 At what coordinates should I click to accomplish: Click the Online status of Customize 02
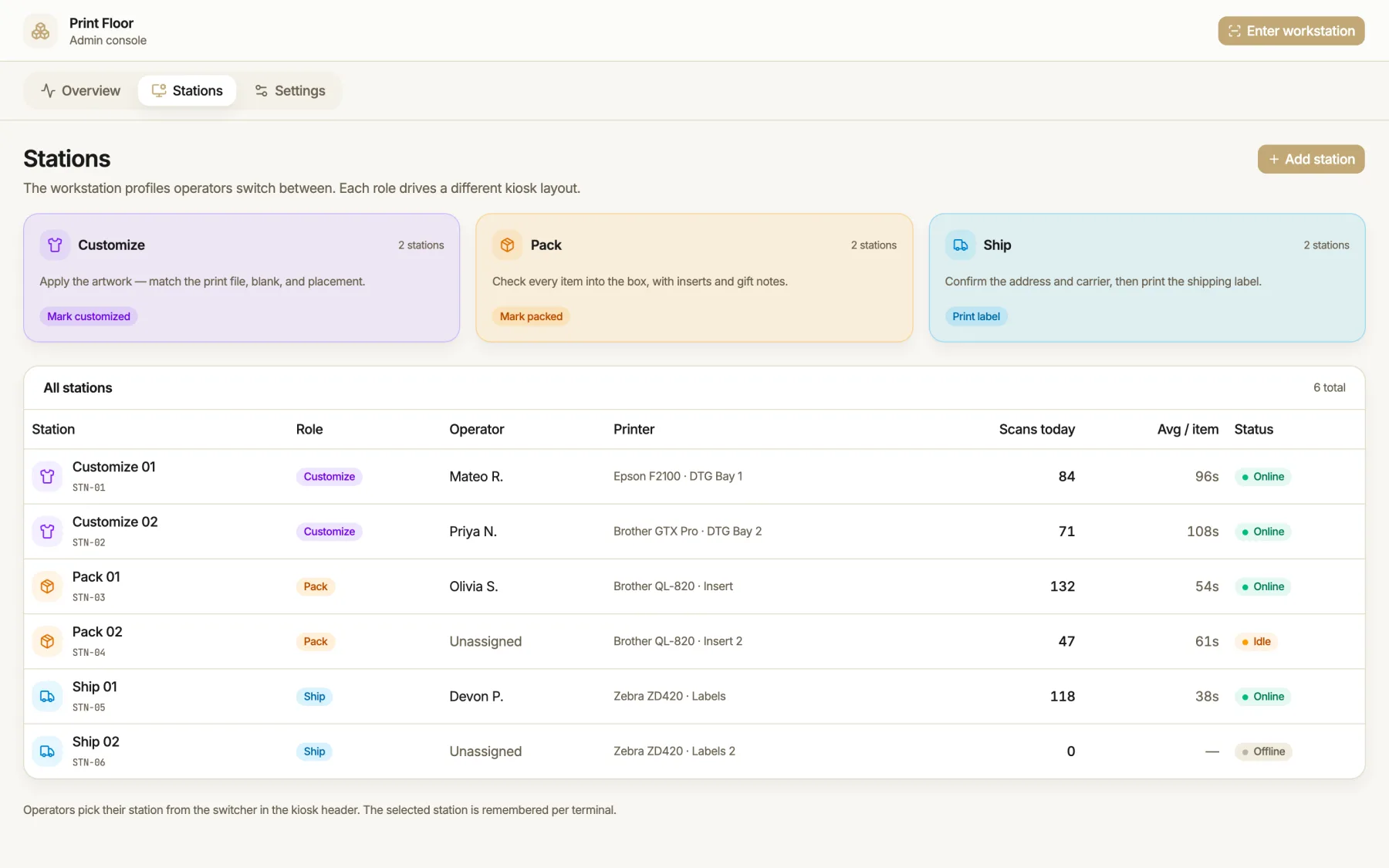[1262, 532]
